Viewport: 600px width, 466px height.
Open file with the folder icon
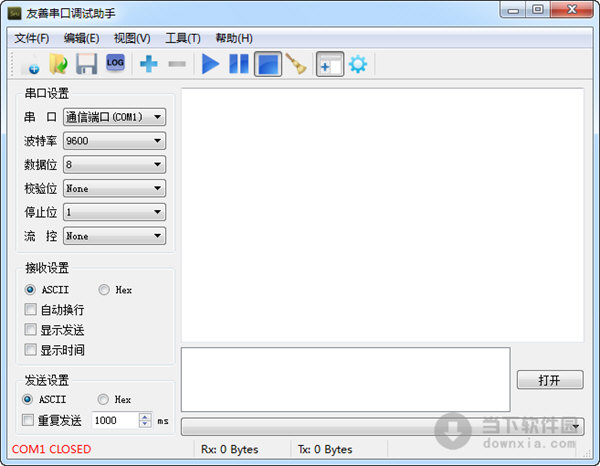pyautogui.click(x=58, y=64)
